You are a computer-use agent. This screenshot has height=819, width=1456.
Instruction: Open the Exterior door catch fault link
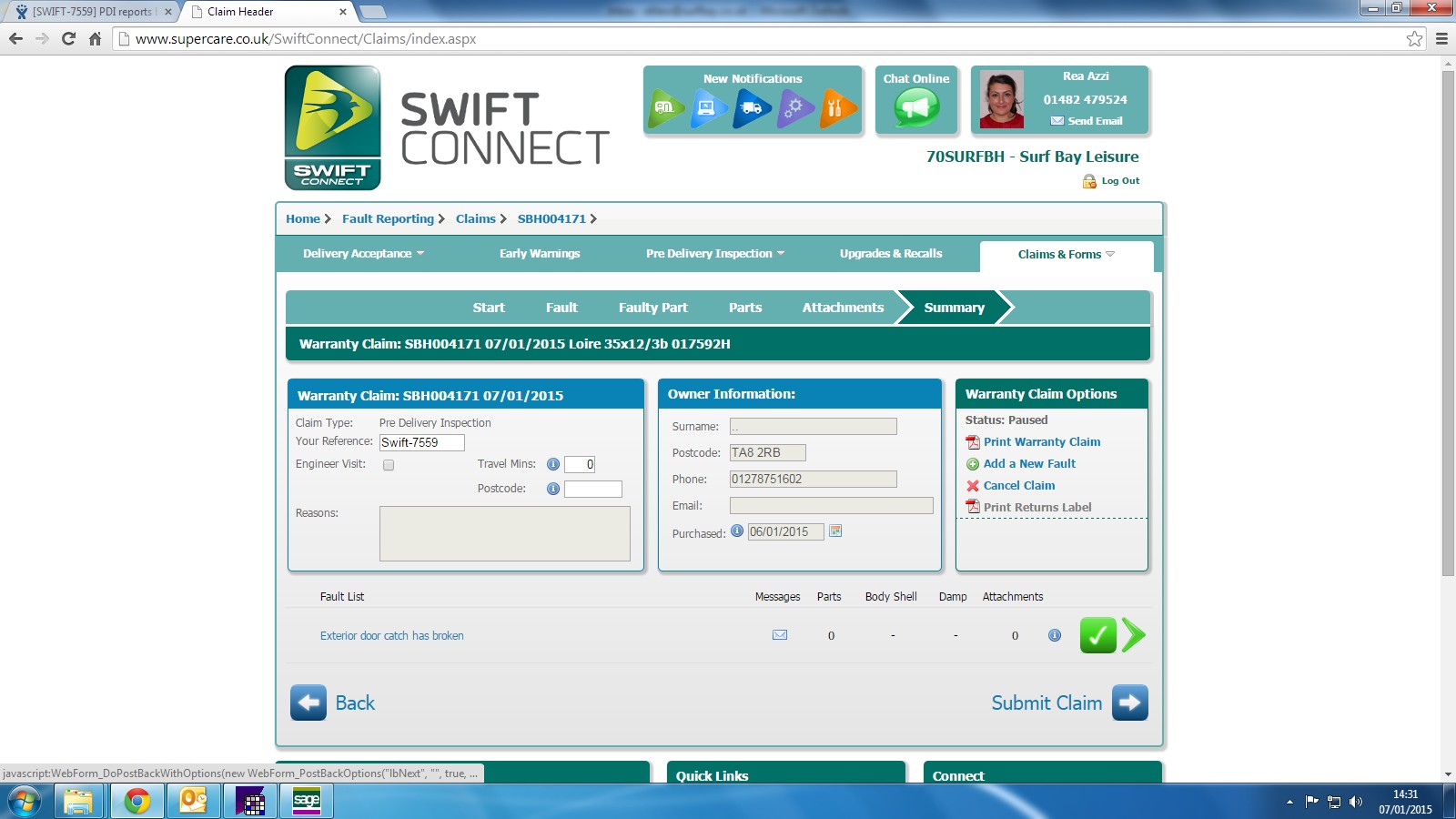click(391, 636)
